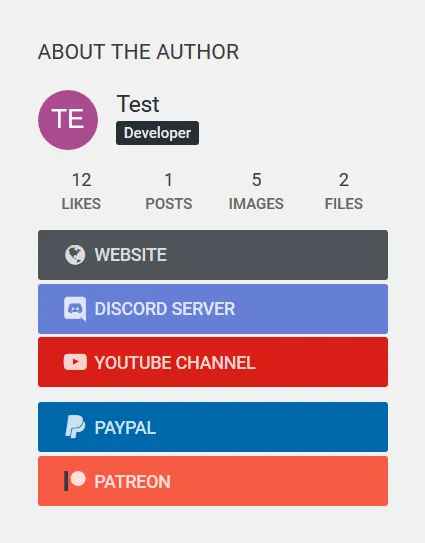View the 1 Posts stat
The image size is (425, 543).
(x=169, y=191)
